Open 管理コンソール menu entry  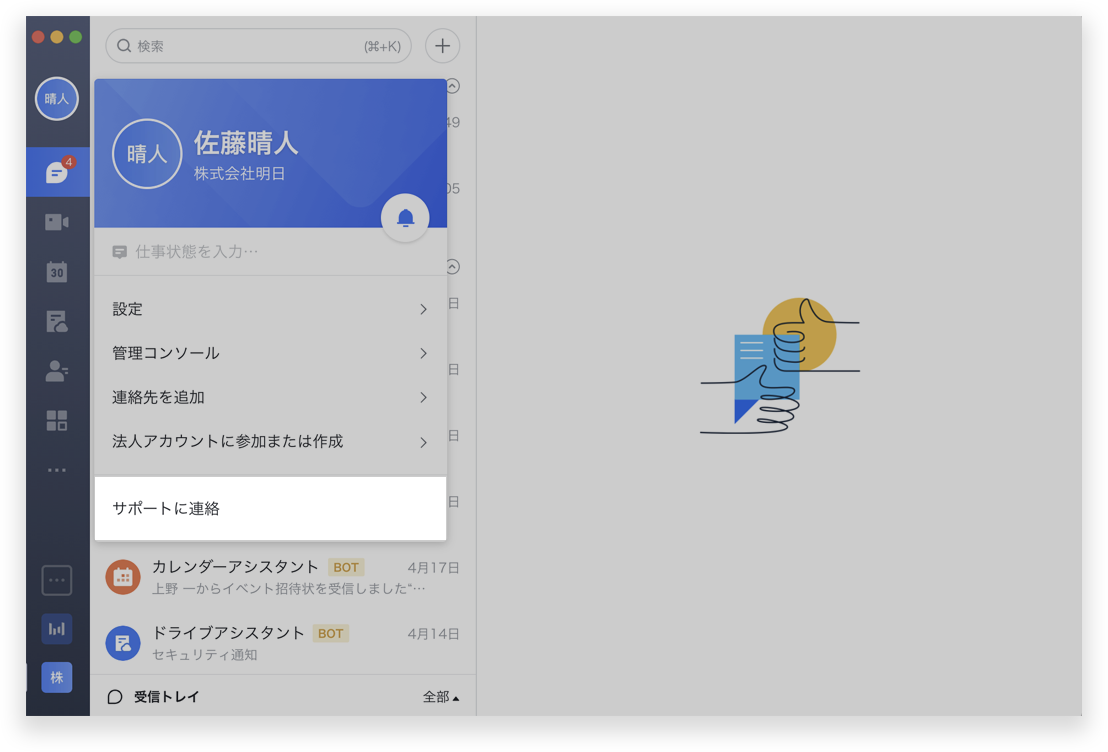[270, 353]
